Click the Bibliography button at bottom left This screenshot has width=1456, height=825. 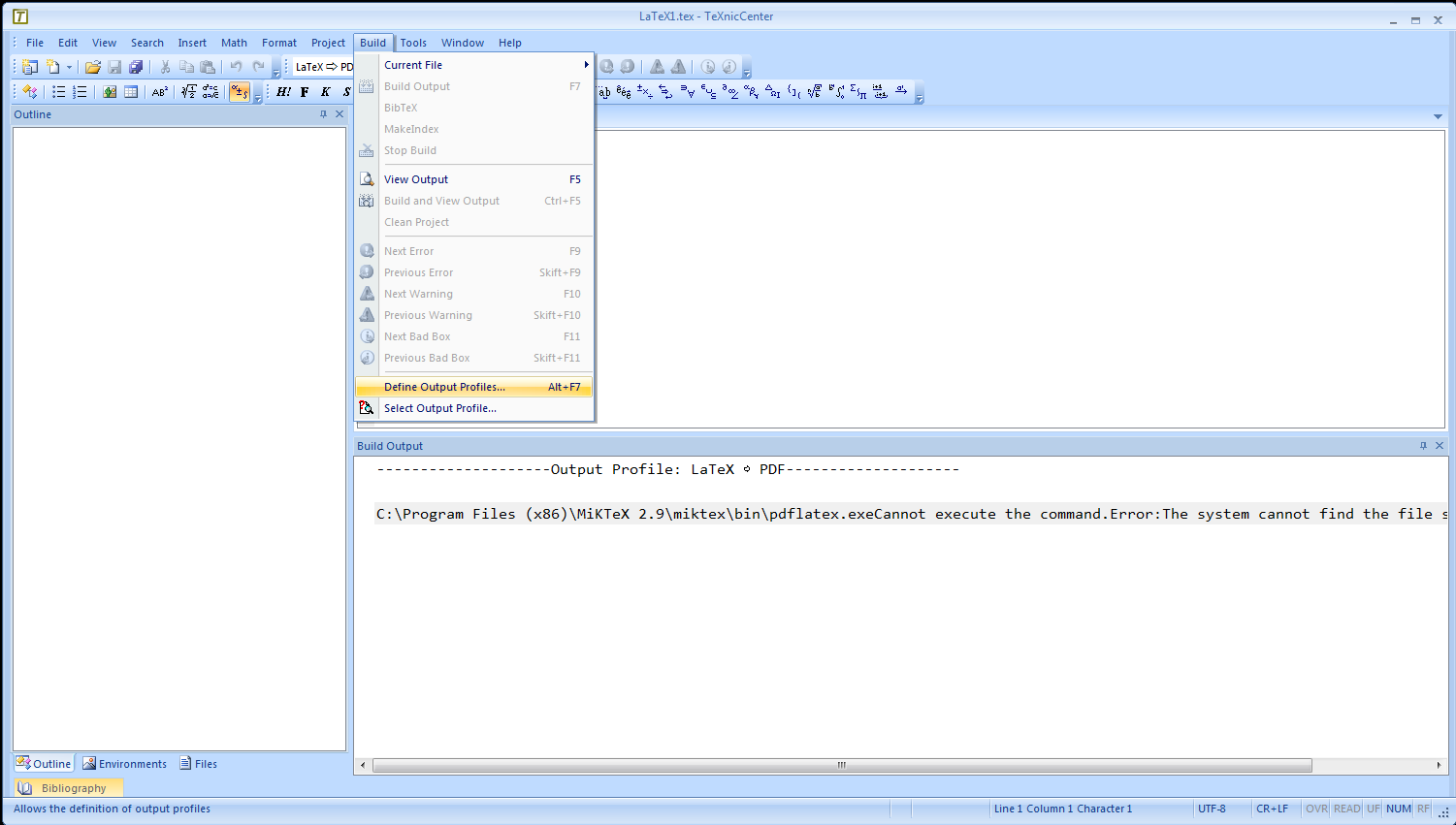click(68, 788)
